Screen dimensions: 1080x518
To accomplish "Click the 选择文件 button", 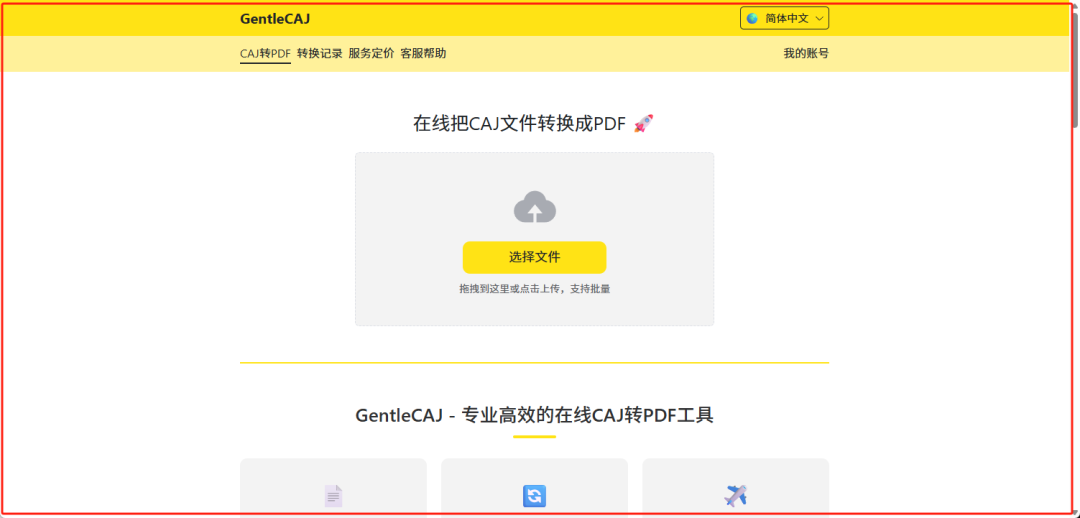I will coord(534,258).
